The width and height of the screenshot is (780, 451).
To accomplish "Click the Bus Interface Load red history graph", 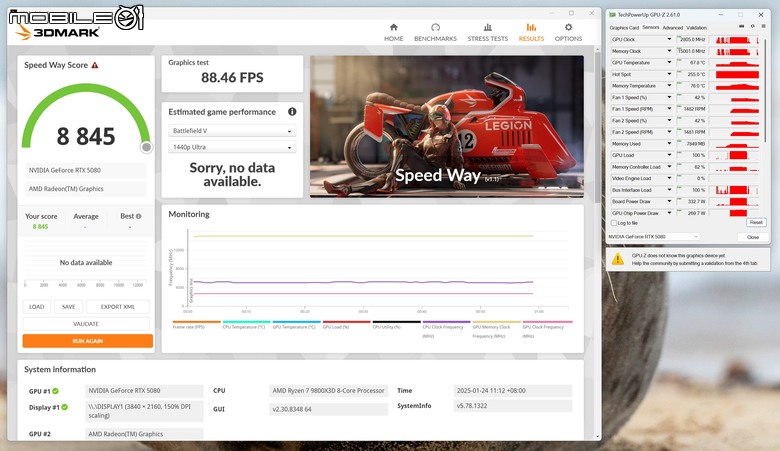I will (737, 190).
